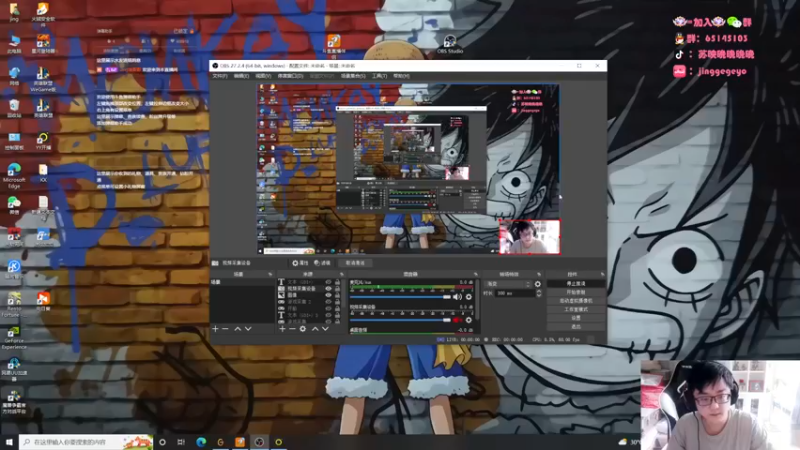The height and width of the screenshot is (450, 800).
Task: Click audio mixer vertical scrollbar
Action: 477,301
